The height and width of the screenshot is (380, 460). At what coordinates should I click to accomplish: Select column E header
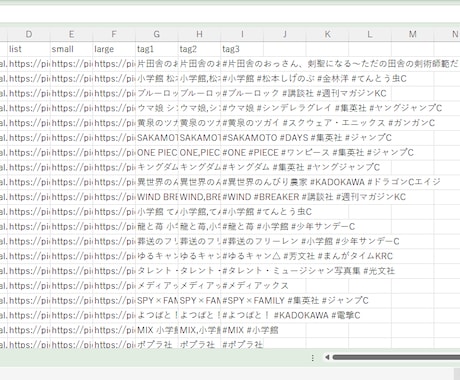pos(72,34)
